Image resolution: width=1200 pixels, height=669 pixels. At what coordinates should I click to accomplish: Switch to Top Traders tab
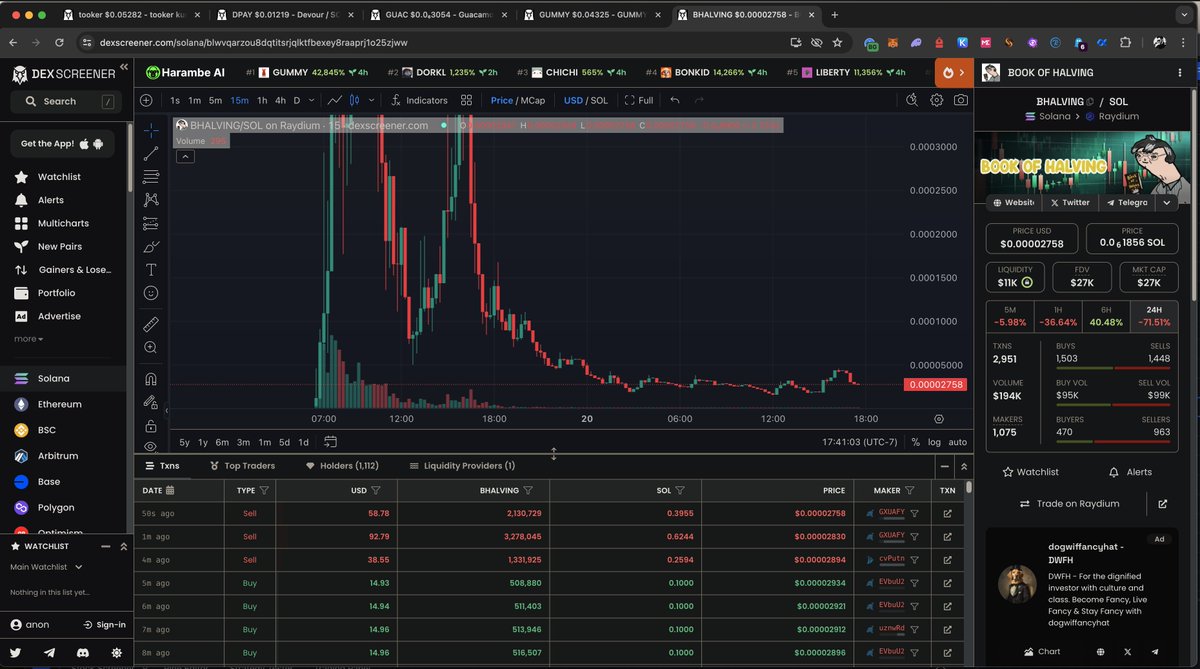click(243, 466)
